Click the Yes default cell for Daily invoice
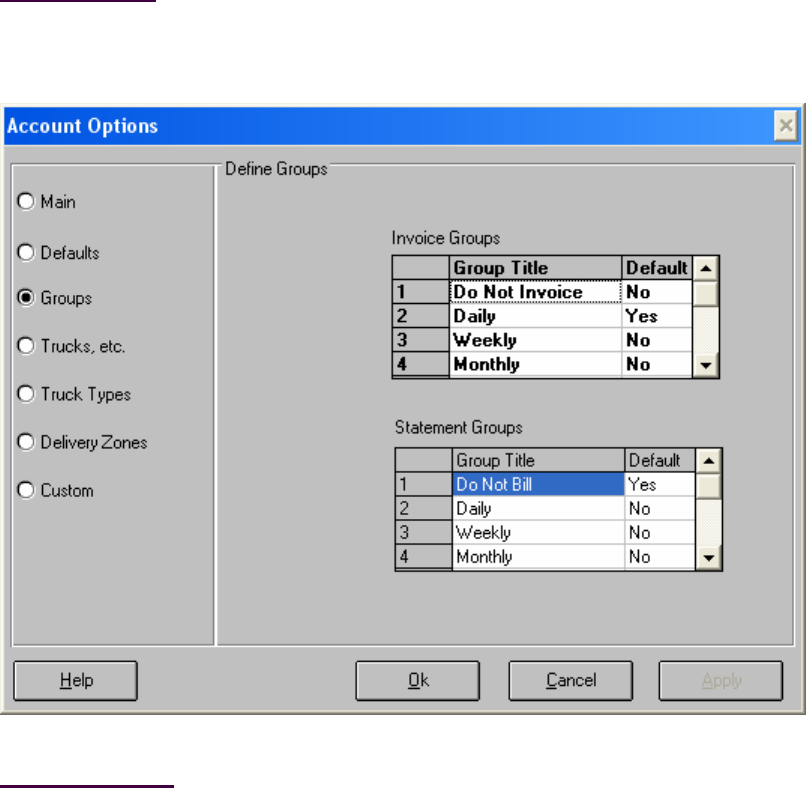806x788 pixels. [656, 316]
